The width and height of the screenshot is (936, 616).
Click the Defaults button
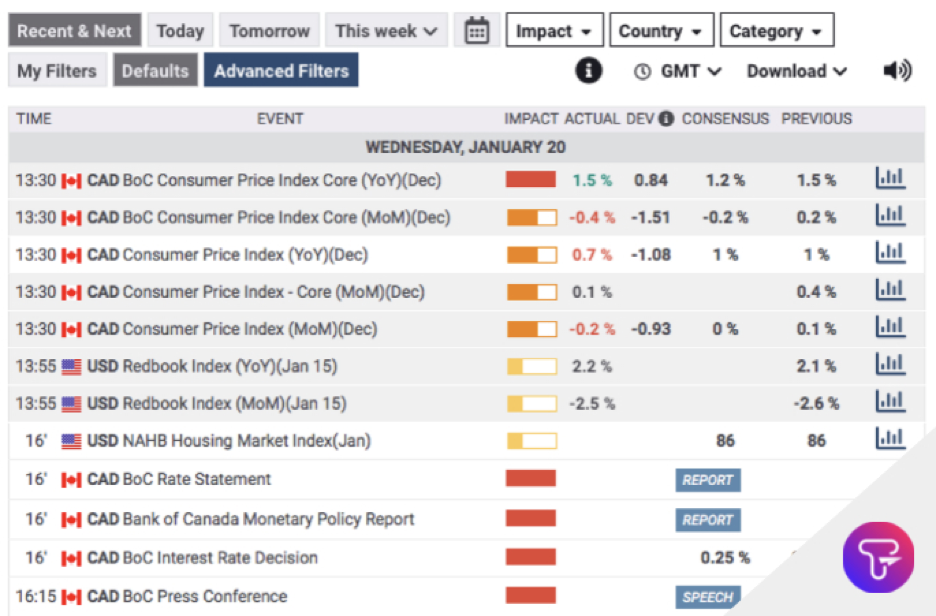point(155,70)
